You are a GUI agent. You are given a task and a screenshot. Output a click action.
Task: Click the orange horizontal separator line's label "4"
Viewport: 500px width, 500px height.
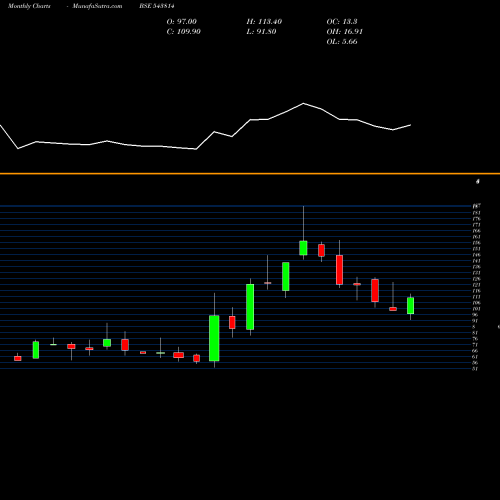478,182
